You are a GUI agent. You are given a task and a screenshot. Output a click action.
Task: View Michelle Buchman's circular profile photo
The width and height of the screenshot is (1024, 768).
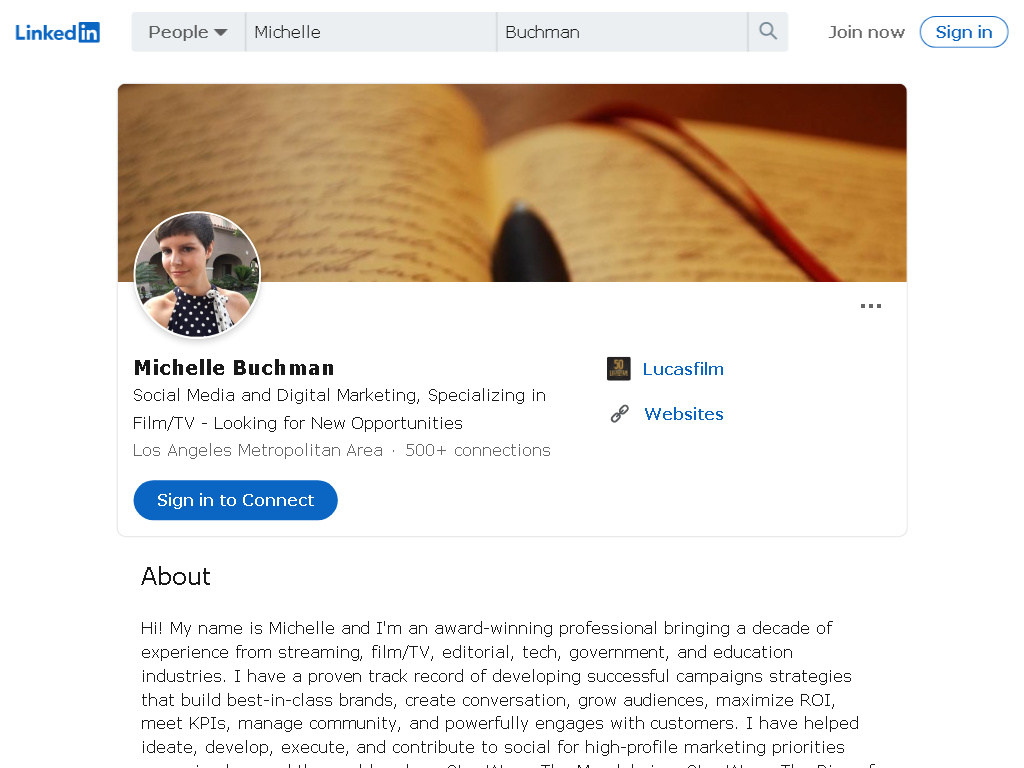tap(197, 274)
